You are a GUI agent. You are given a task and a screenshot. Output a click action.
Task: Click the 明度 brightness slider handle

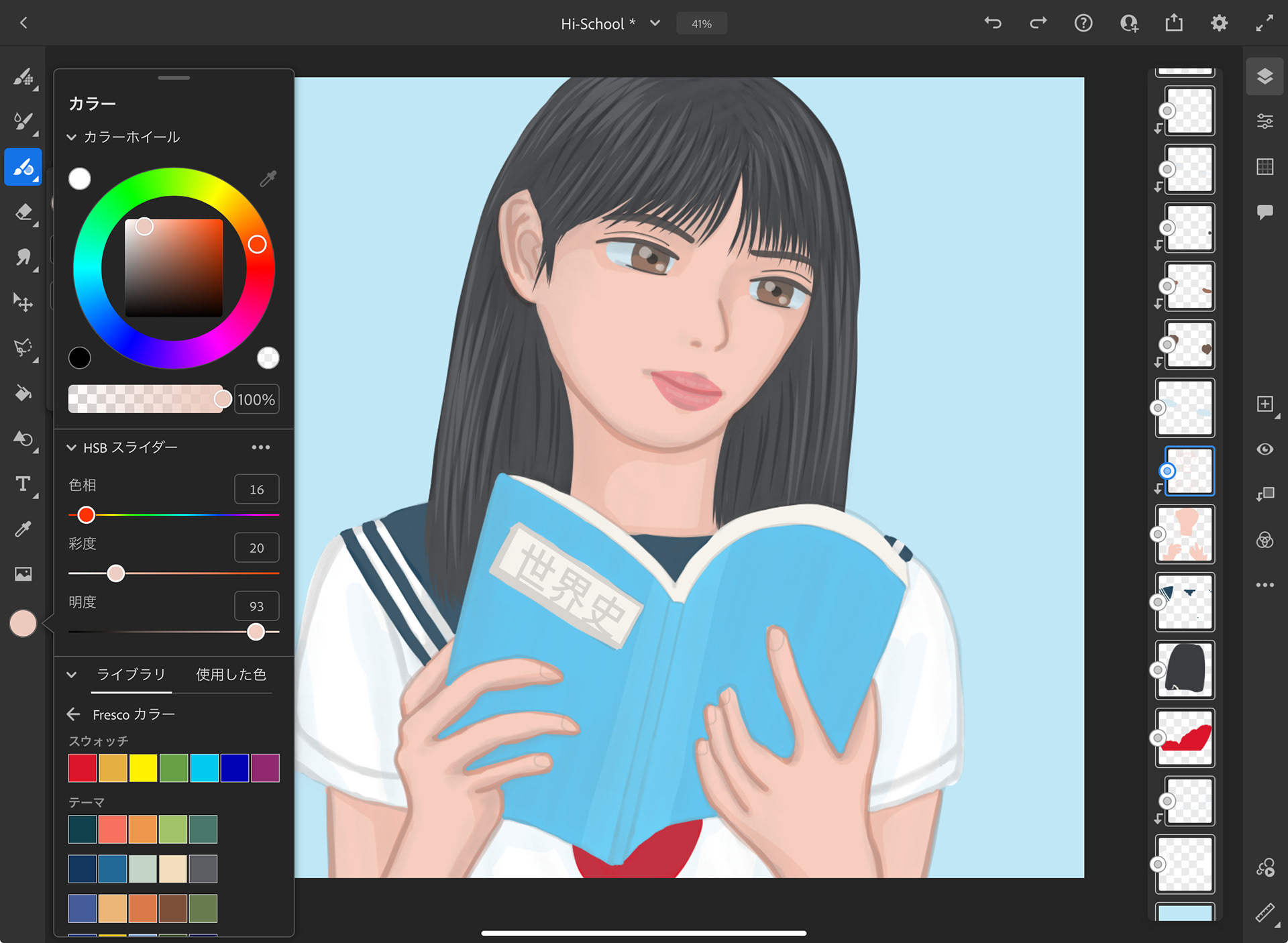(256, 632)
